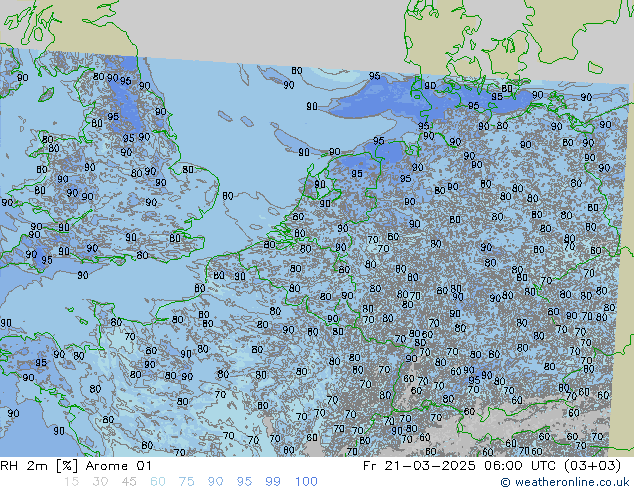Click legend value 45
634x490 pixels.
pos(129,482)
